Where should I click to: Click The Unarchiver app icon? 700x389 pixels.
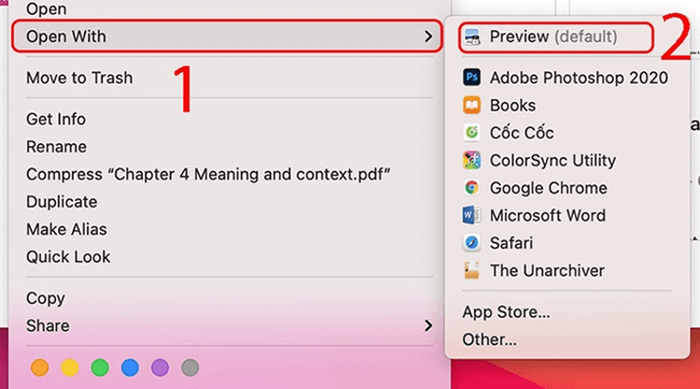(472, 271)
